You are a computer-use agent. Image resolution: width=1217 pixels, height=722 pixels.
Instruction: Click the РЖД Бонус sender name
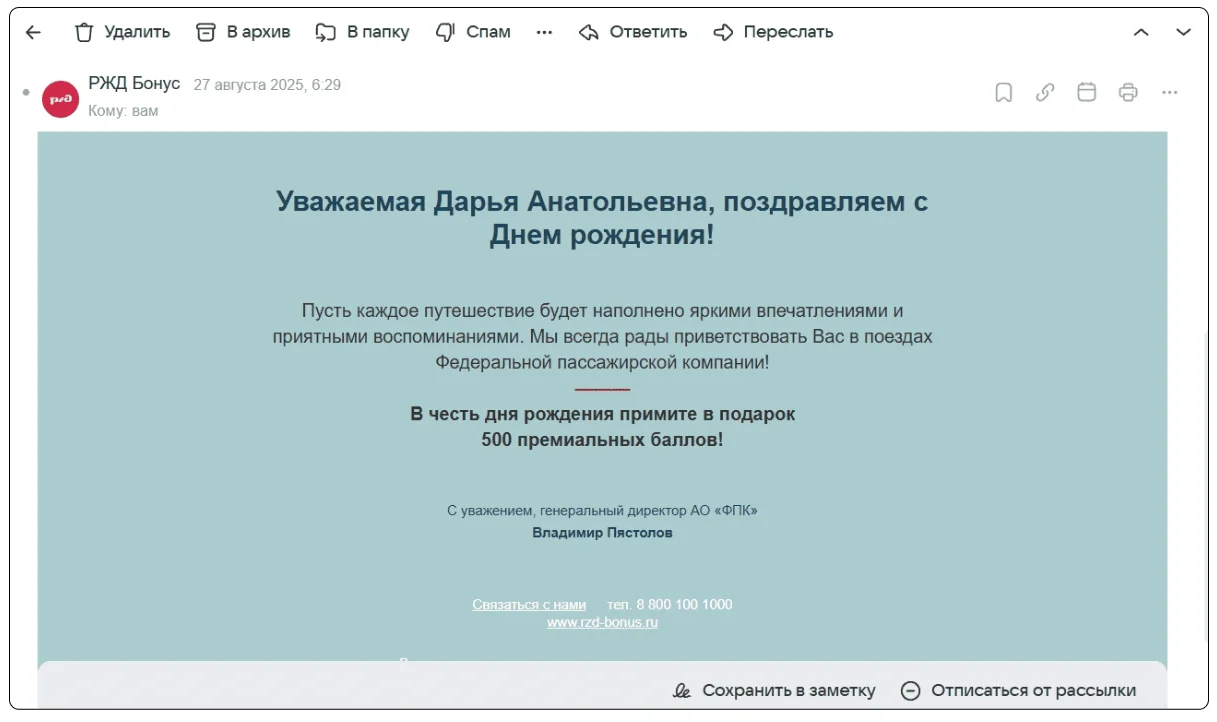(134, 84)
